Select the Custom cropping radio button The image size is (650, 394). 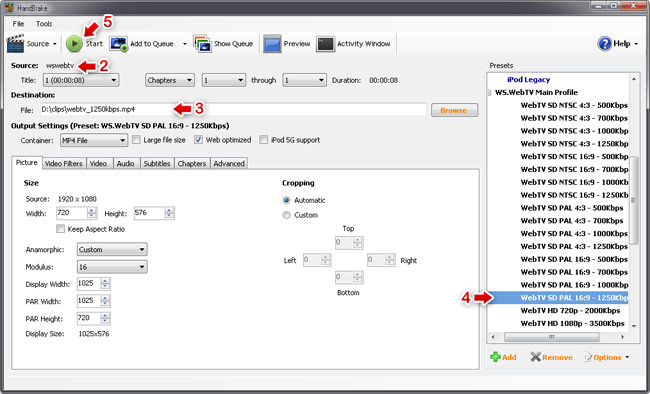[x=286, y=215]
